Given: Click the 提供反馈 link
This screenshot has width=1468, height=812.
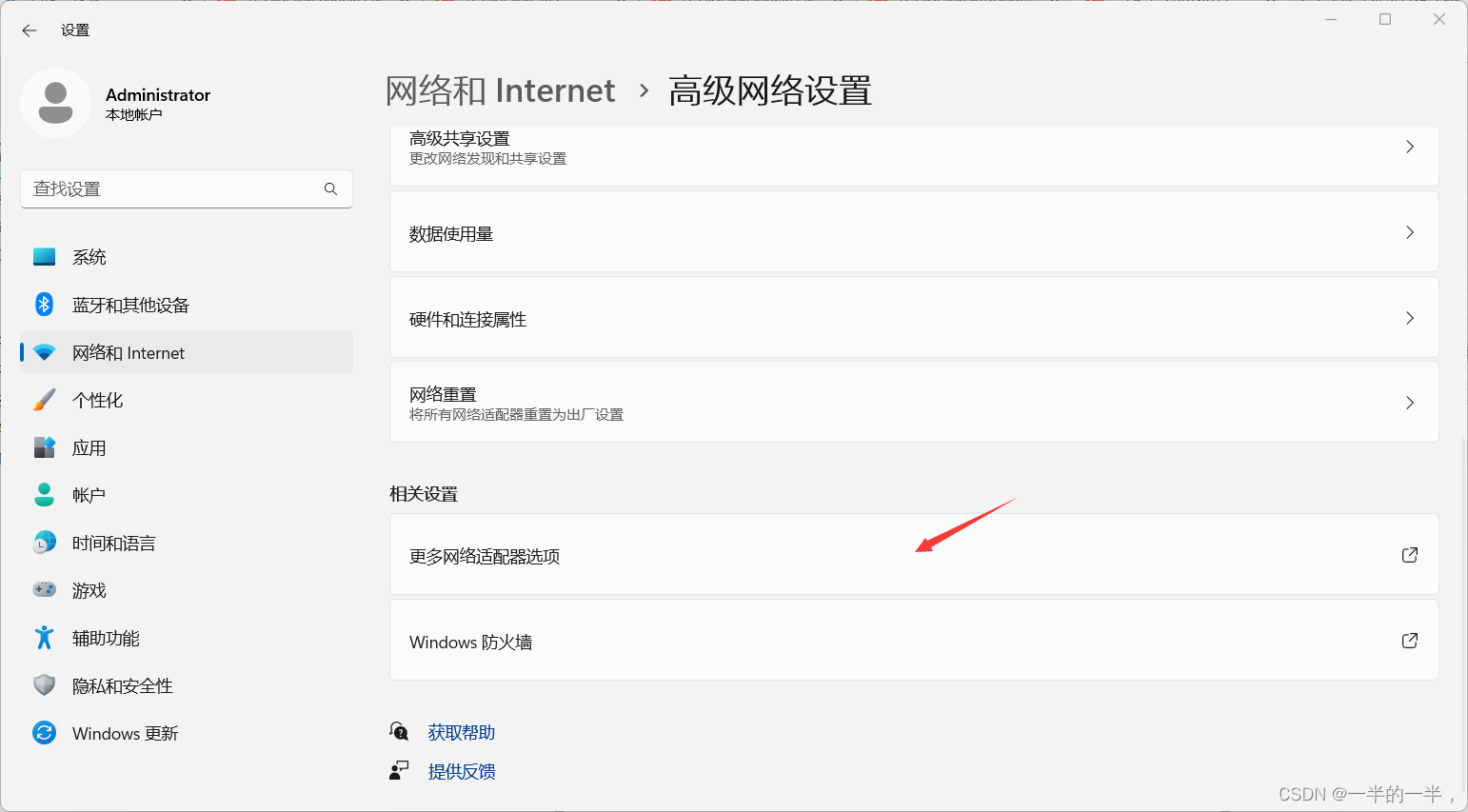Looking at the screenshot, I should pyautogui.click(x=462, y=771).
